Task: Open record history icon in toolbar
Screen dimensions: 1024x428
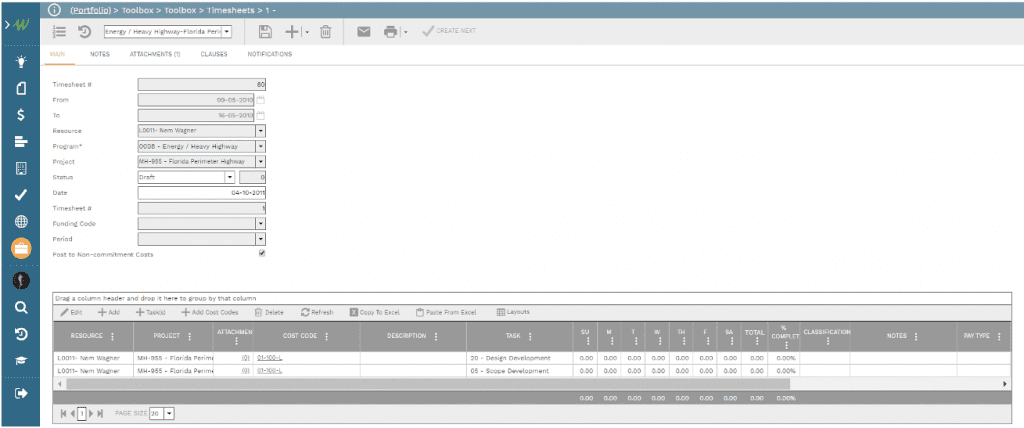Action: tap(84, 31)
